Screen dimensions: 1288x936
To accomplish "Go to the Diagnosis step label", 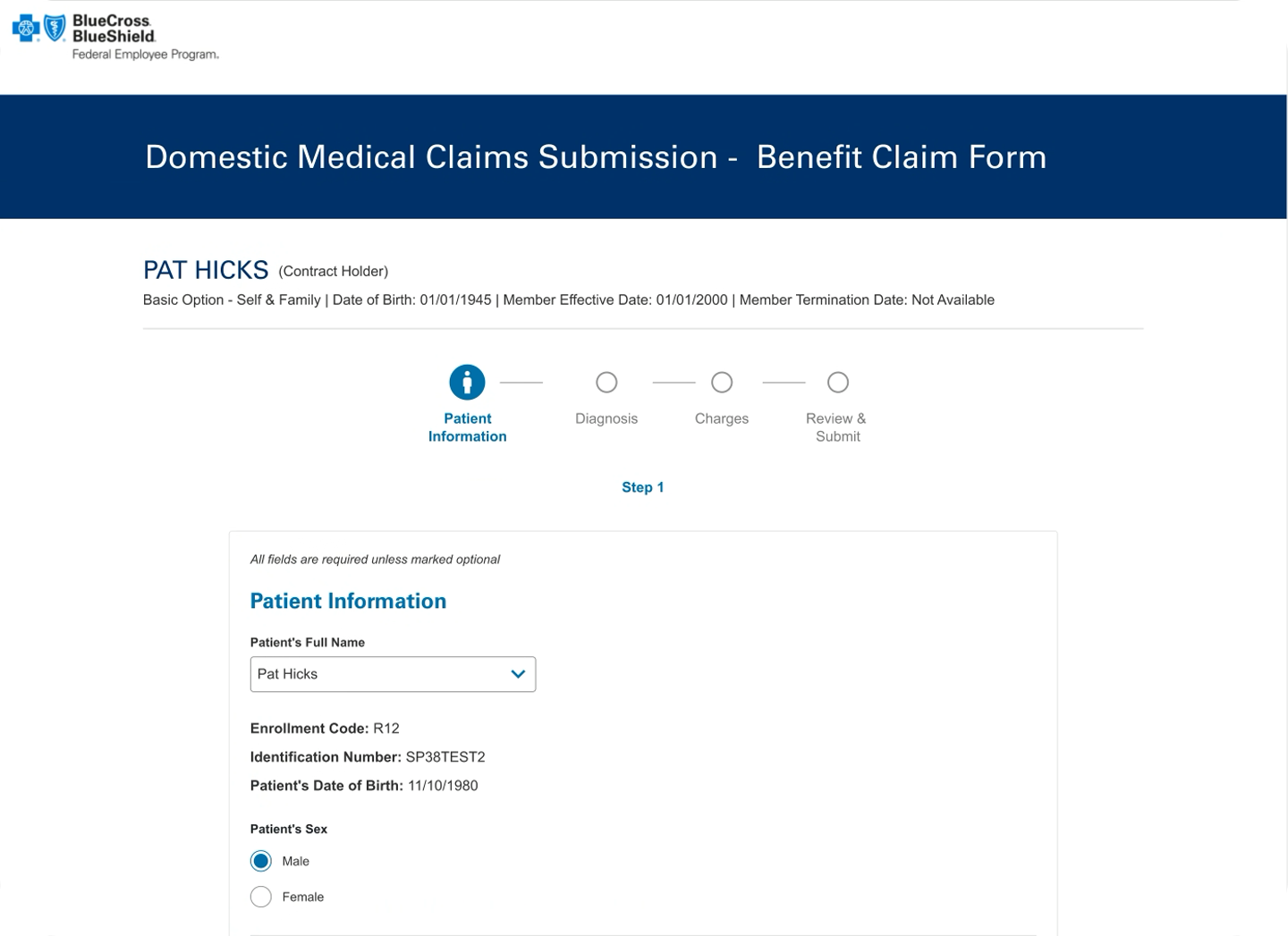I will 606,418.
